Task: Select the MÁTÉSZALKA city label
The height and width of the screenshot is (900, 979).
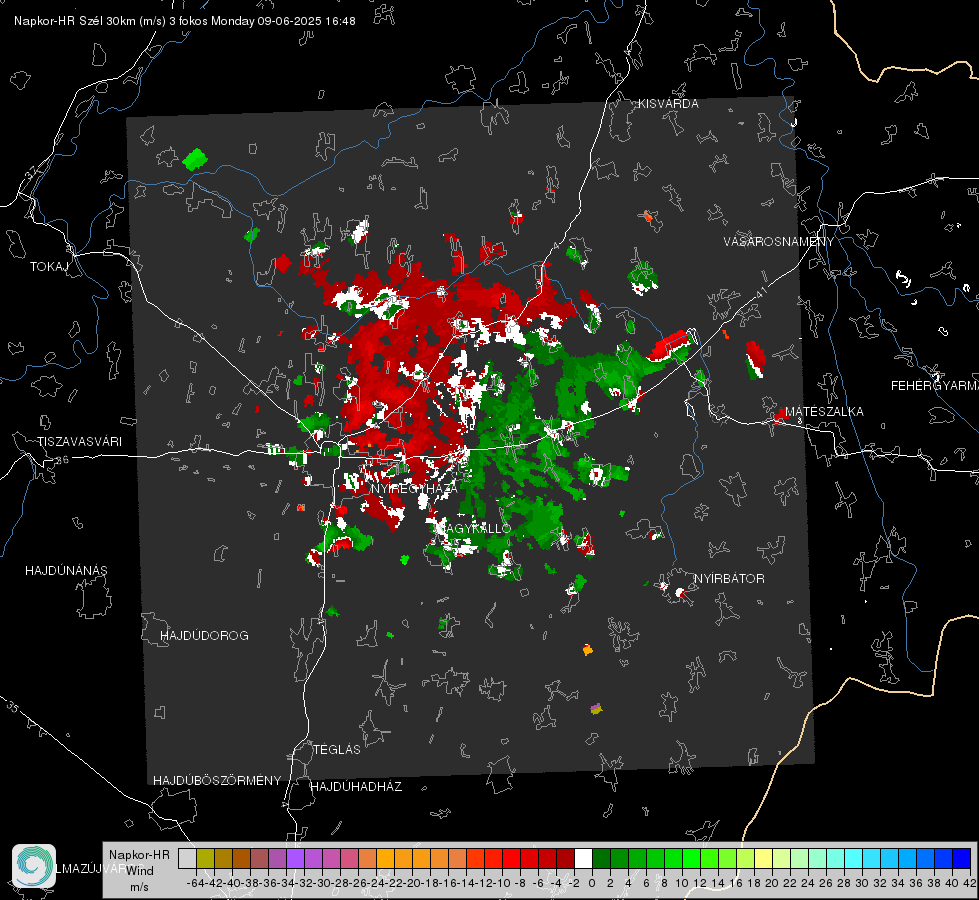Action: click(824, 412)
